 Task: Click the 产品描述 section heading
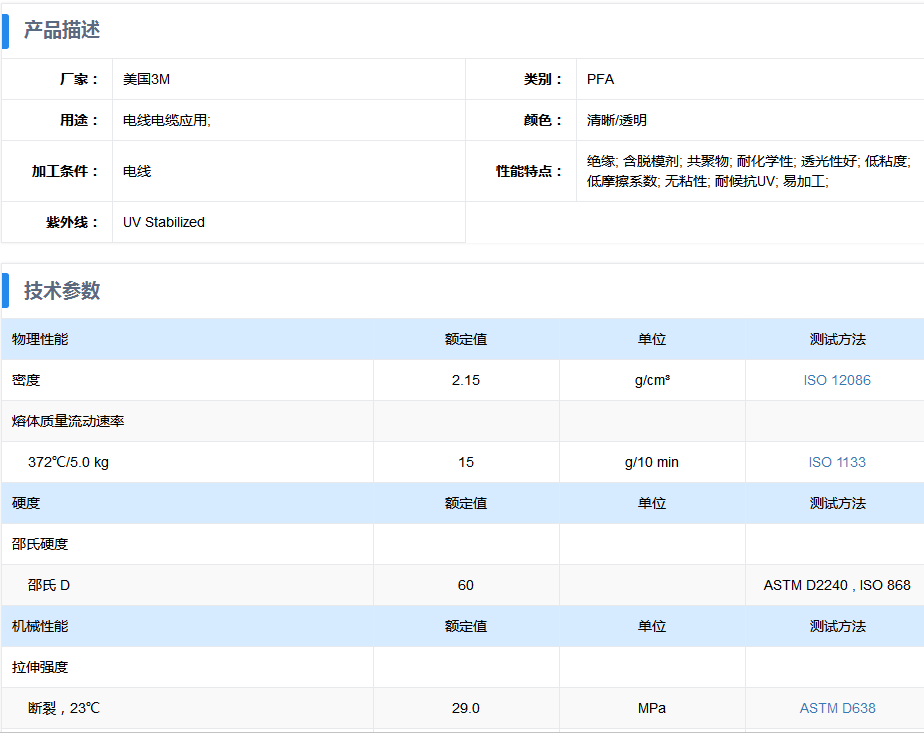[62, 30]
